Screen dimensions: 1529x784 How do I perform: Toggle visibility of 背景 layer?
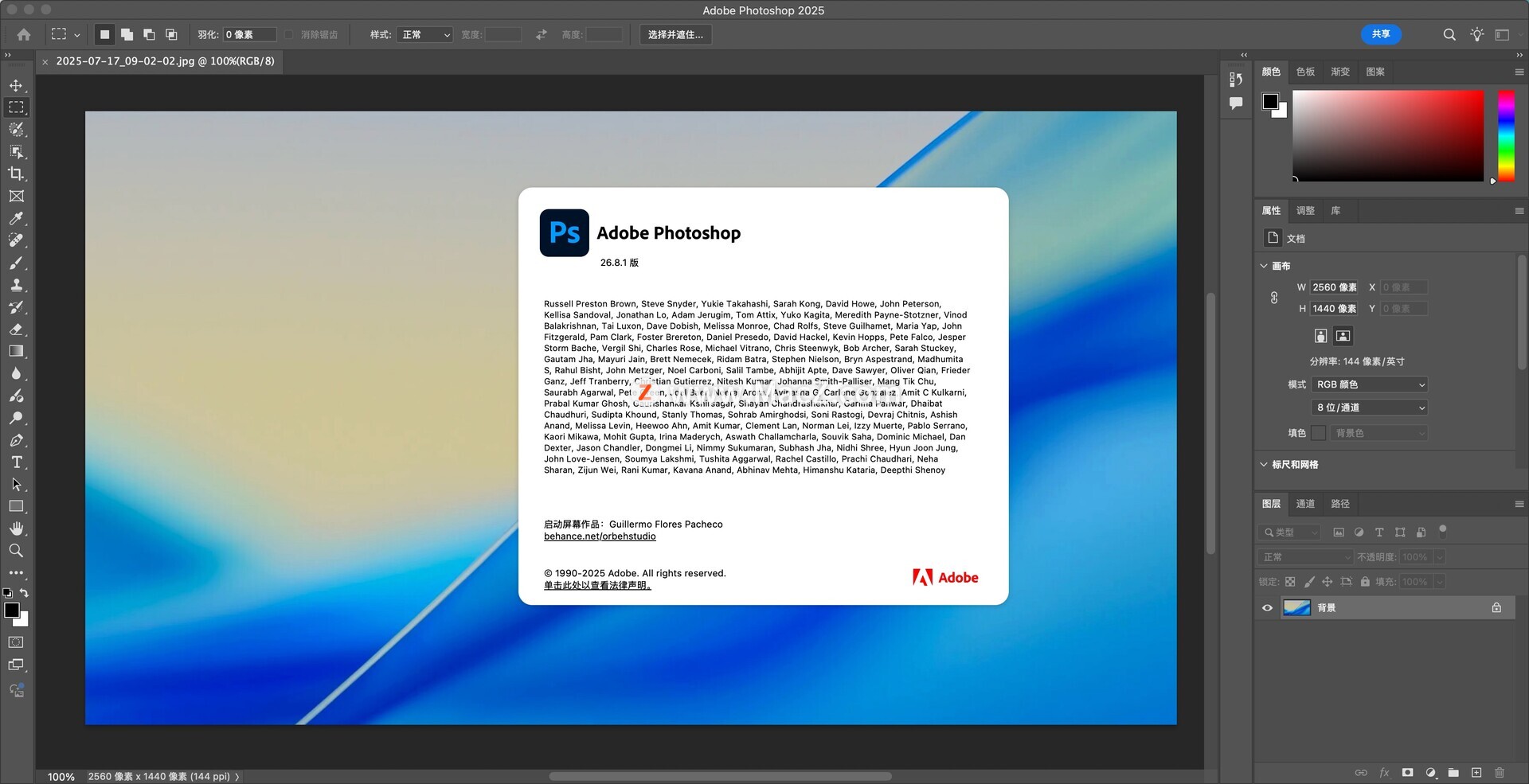point(1267,608)
